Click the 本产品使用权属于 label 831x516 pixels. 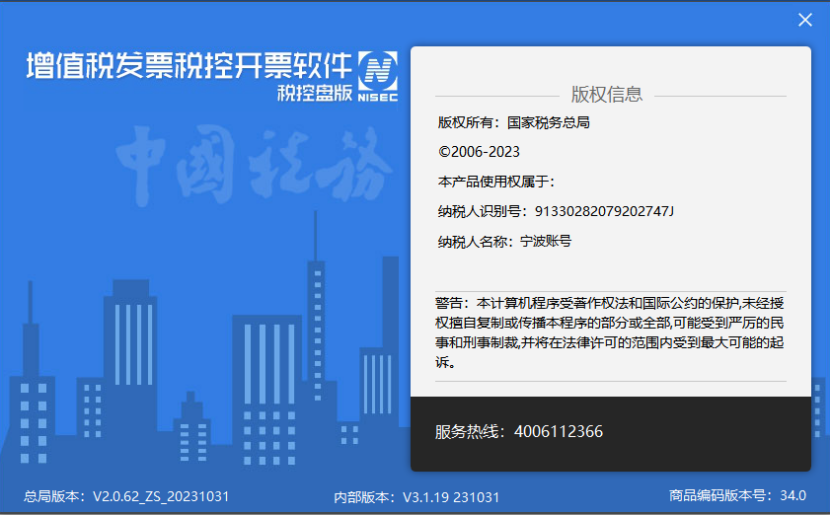click(496, 182)
